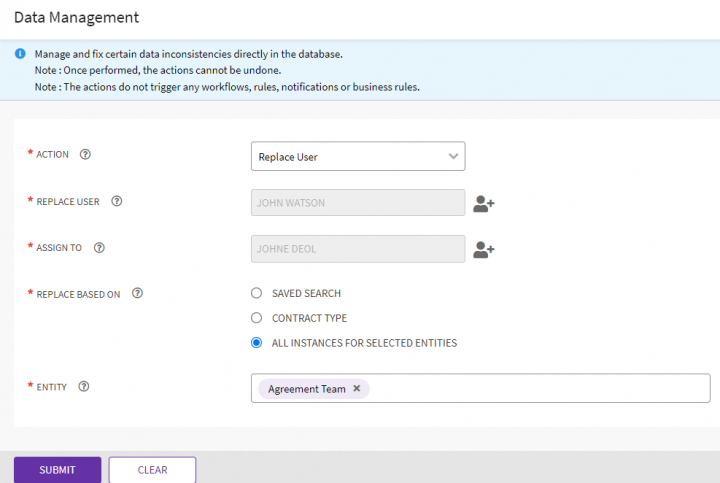Select All Instances For Selected Entities option
The height and width of the screenshot is (483, 720).
(257, 343)
